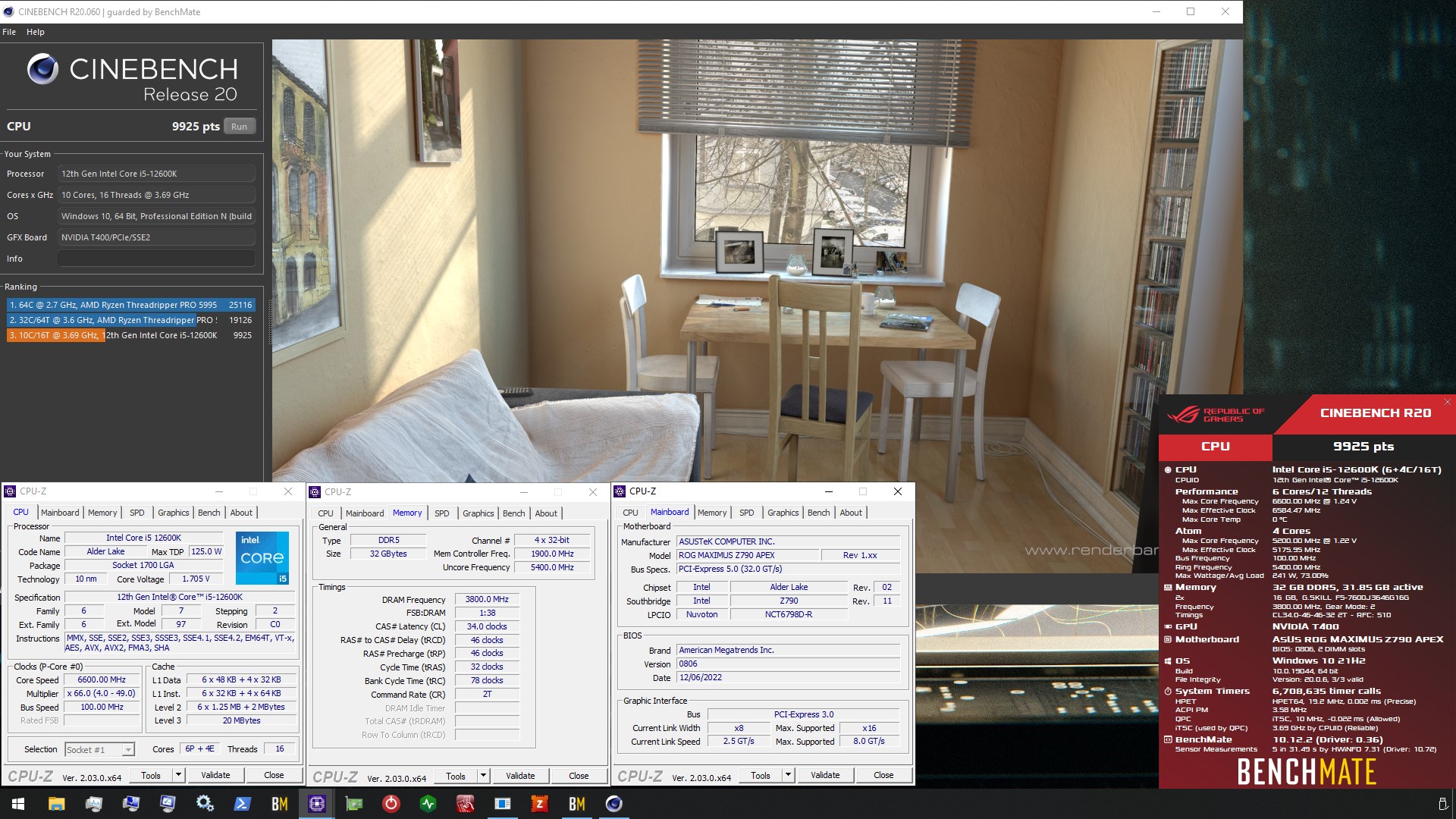The width and height of the screenshot is (1456, 819).
Task: Close the BenchMate overlay panel
Action: [1447, 402]
